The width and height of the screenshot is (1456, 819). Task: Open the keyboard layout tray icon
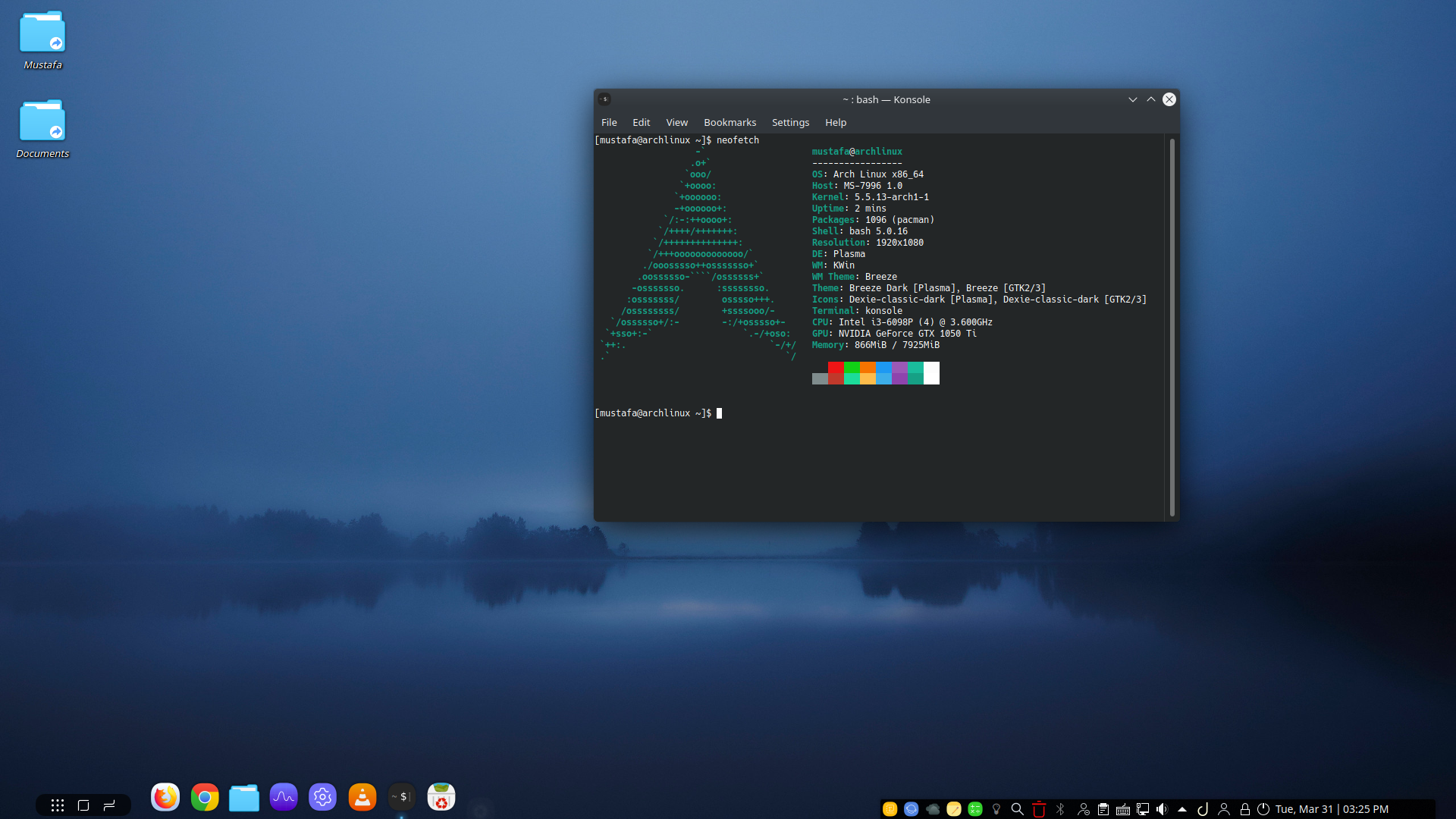(x=1123, y=809)
